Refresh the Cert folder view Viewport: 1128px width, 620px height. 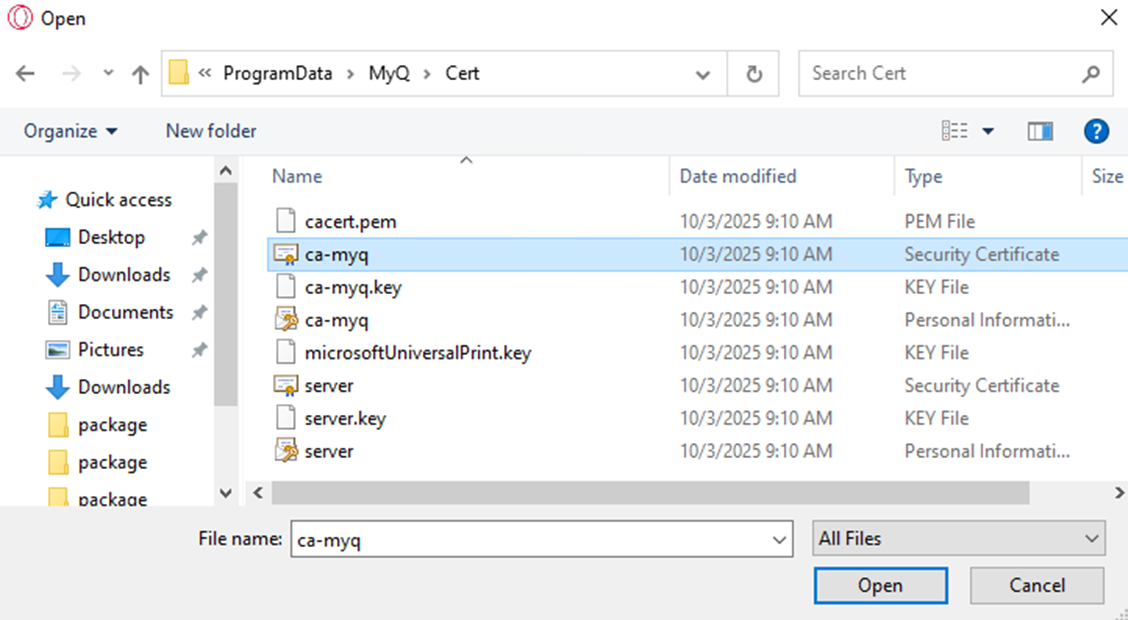pyautogui.click(x=754, y=74)
